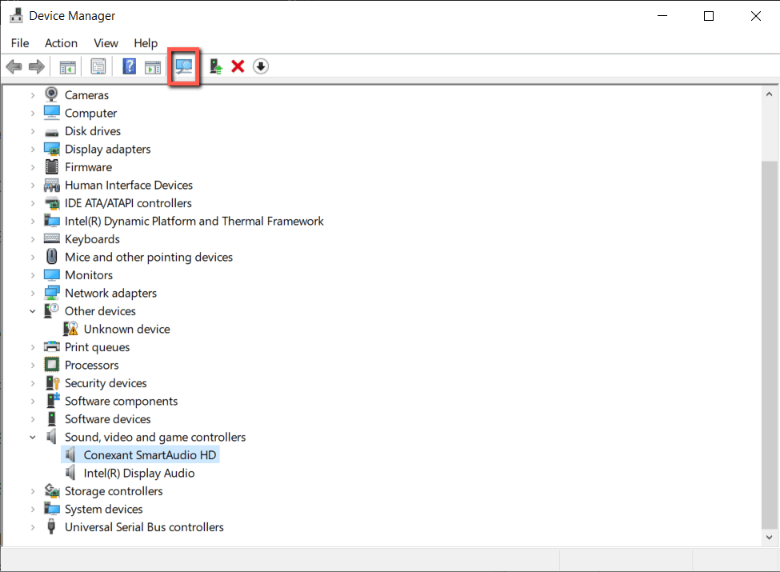Open Properties toolbar icon
780x572 pixels.
pos(98,67)
